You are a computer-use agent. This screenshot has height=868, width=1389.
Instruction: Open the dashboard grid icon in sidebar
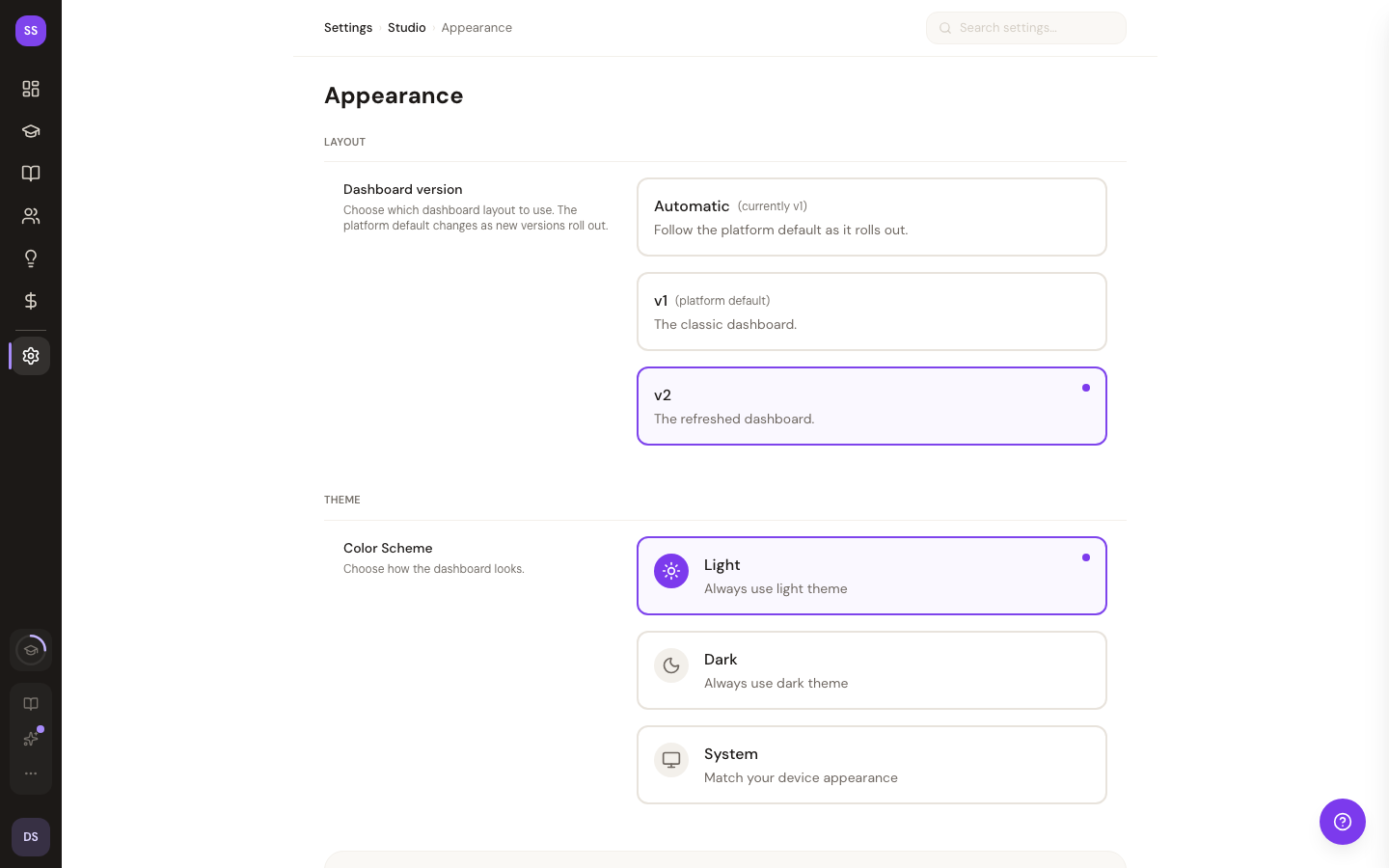point(31,89)
